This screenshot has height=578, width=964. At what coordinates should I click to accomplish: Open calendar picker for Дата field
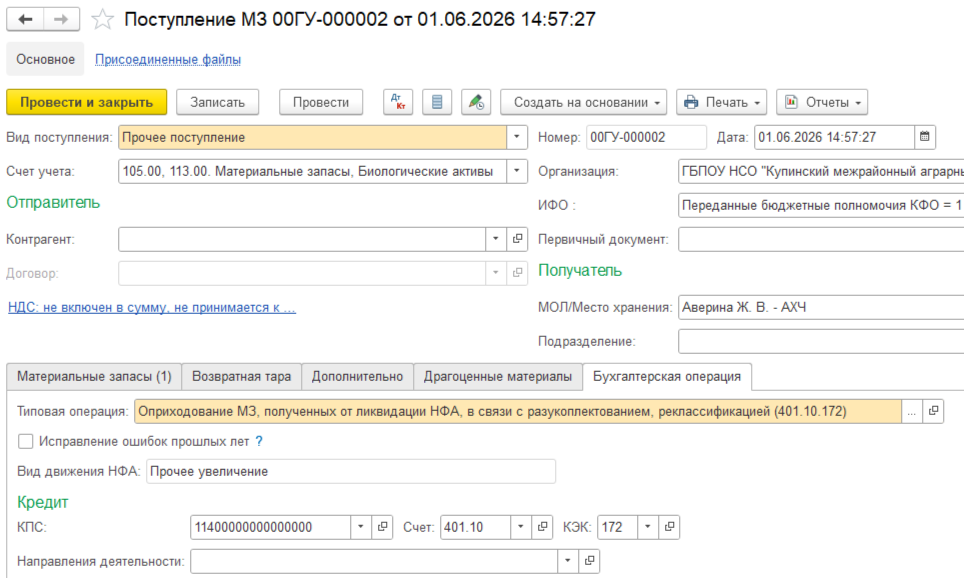(925, 137)
